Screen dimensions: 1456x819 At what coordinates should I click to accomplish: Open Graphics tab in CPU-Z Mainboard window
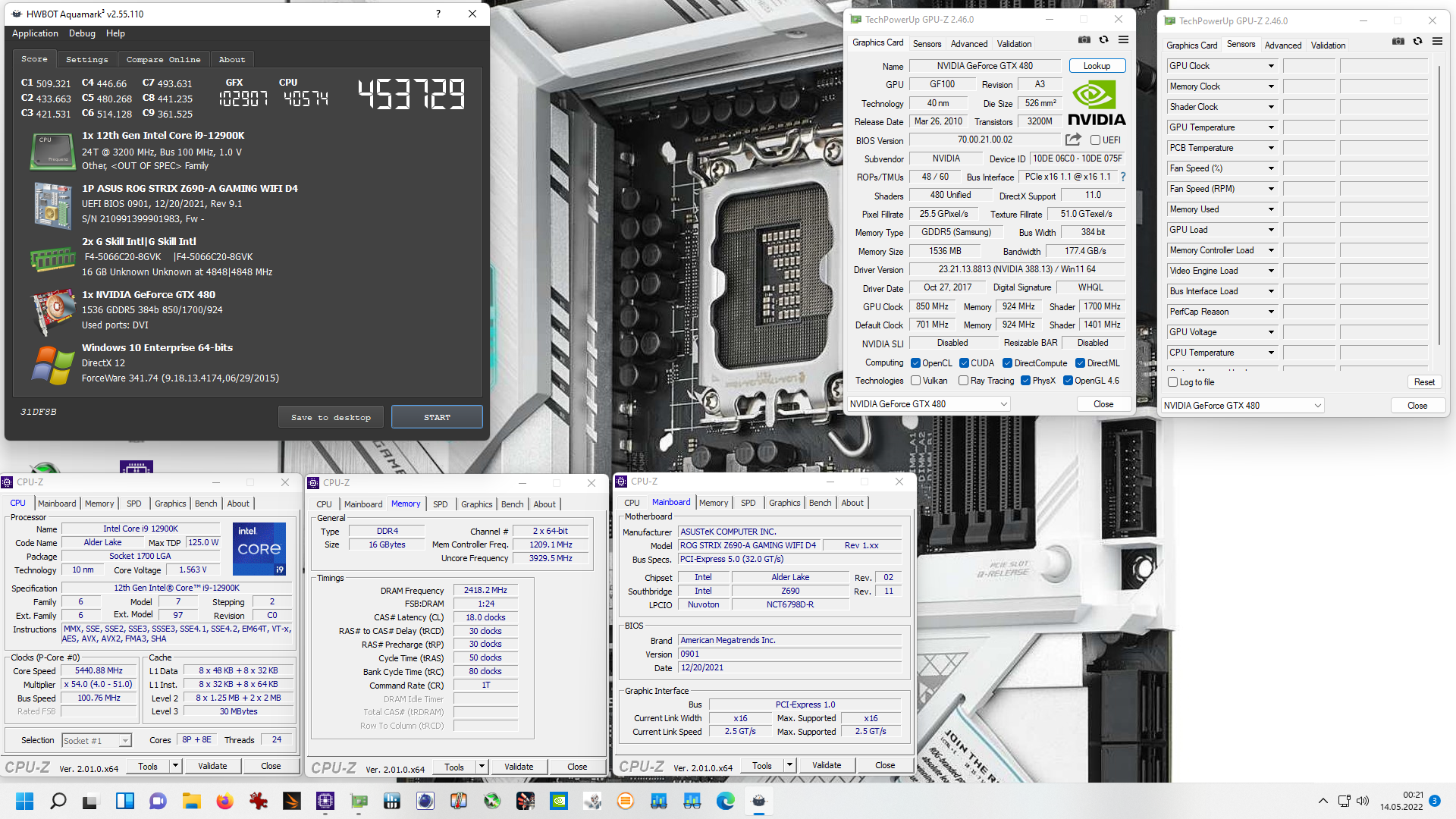[784, 503]
